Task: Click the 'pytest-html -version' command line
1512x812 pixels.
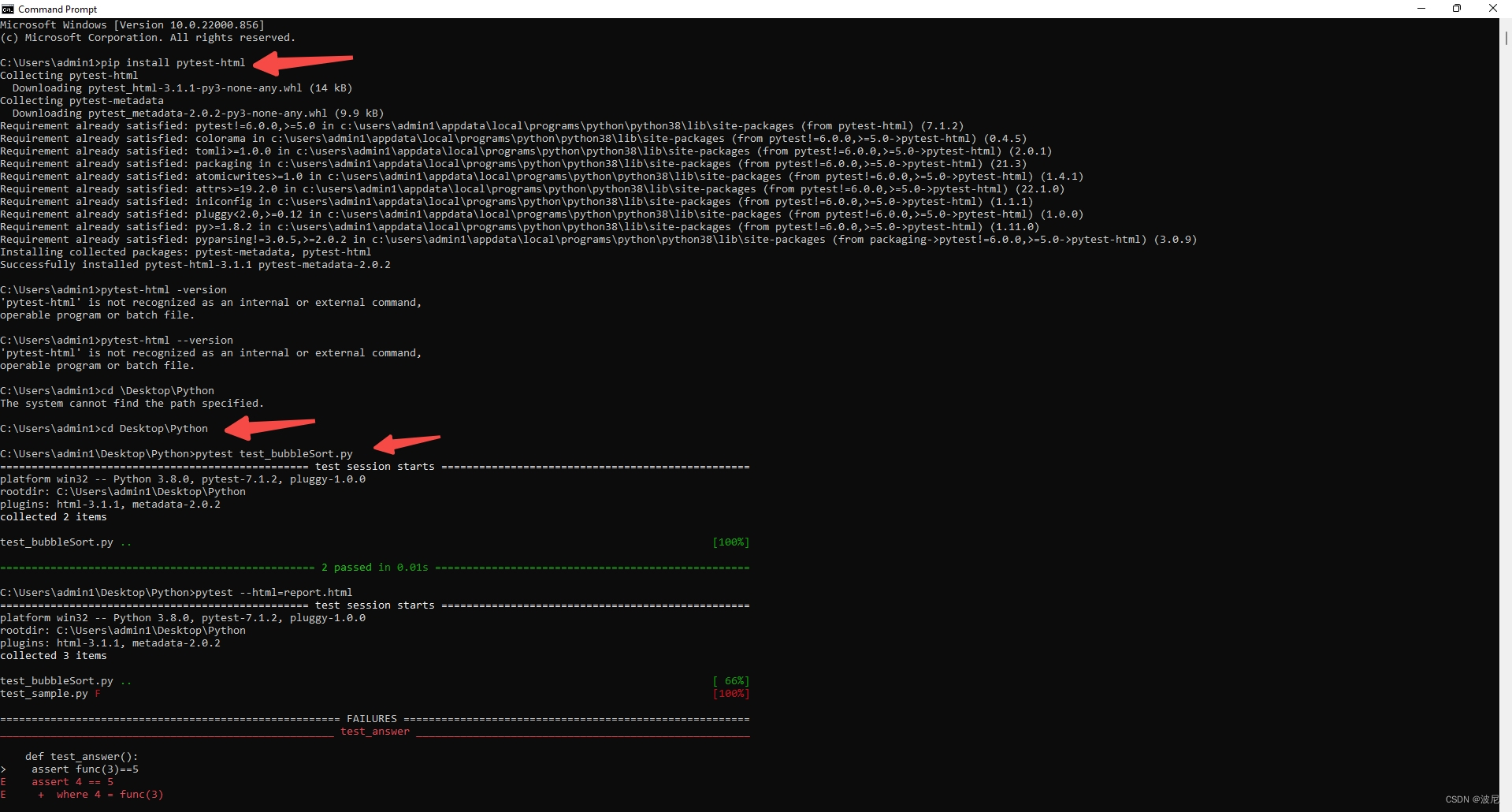Action: click(x=113, y=290)
